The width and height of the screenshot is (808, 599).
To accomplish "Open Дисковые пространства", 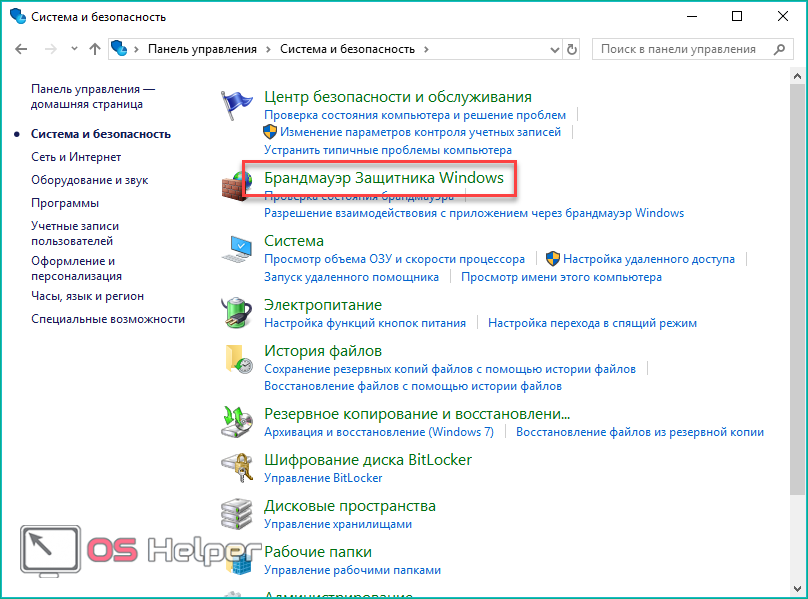I will tap(350, 506).
